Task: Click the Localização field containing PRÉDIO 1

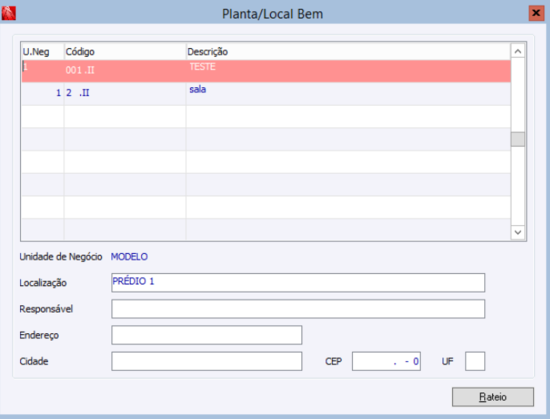Action: click(x=298, y=283)
